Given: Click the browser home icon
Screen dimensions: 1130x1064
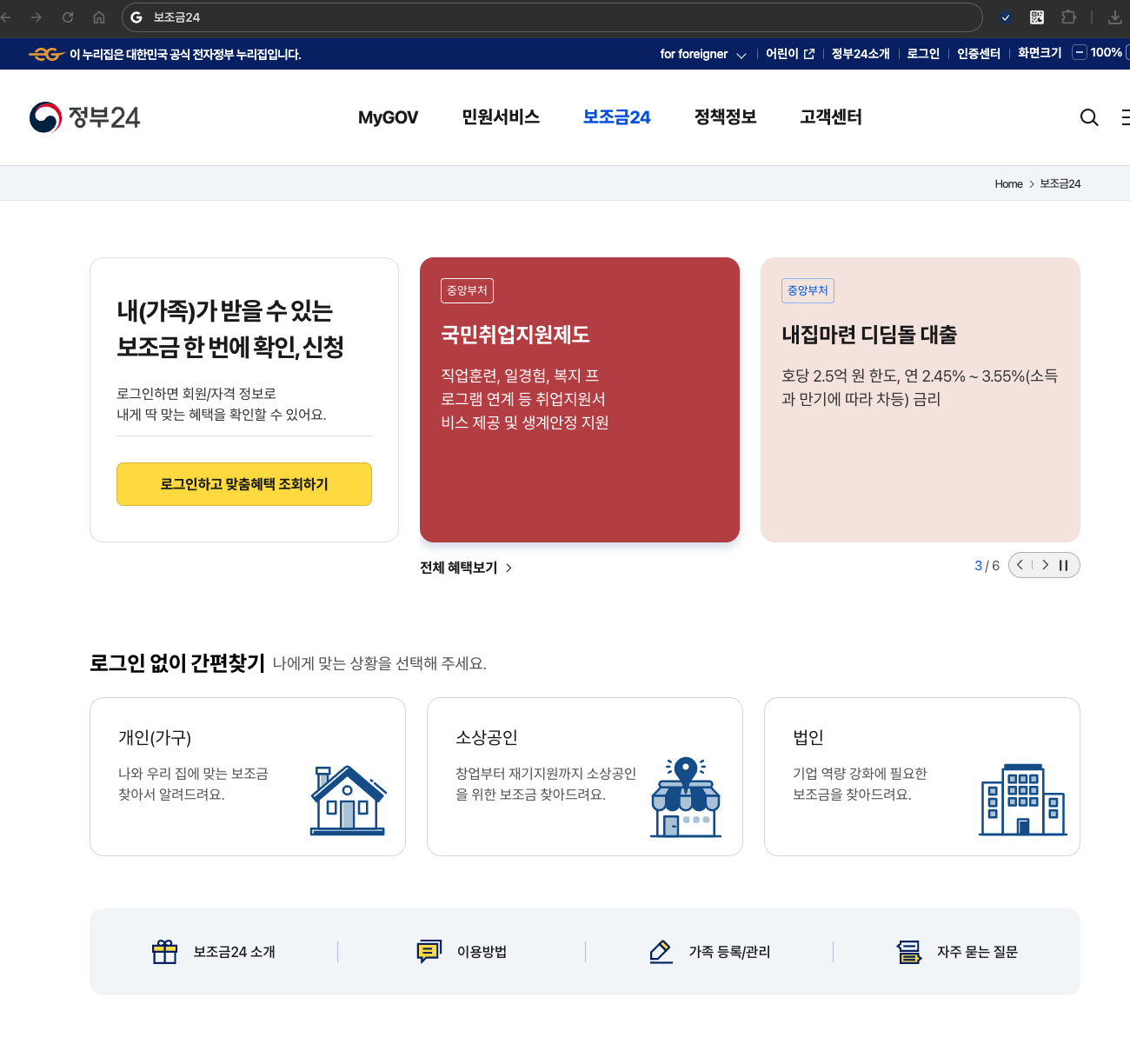Looking at the screenshot, I should click(99, 17).
